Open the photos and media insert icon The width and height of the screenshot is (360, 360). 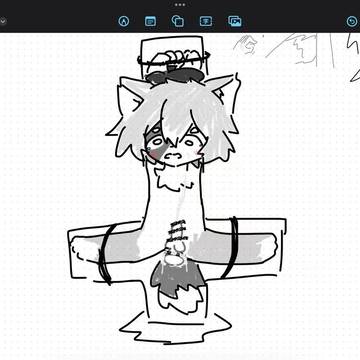(x=235, y=21)
